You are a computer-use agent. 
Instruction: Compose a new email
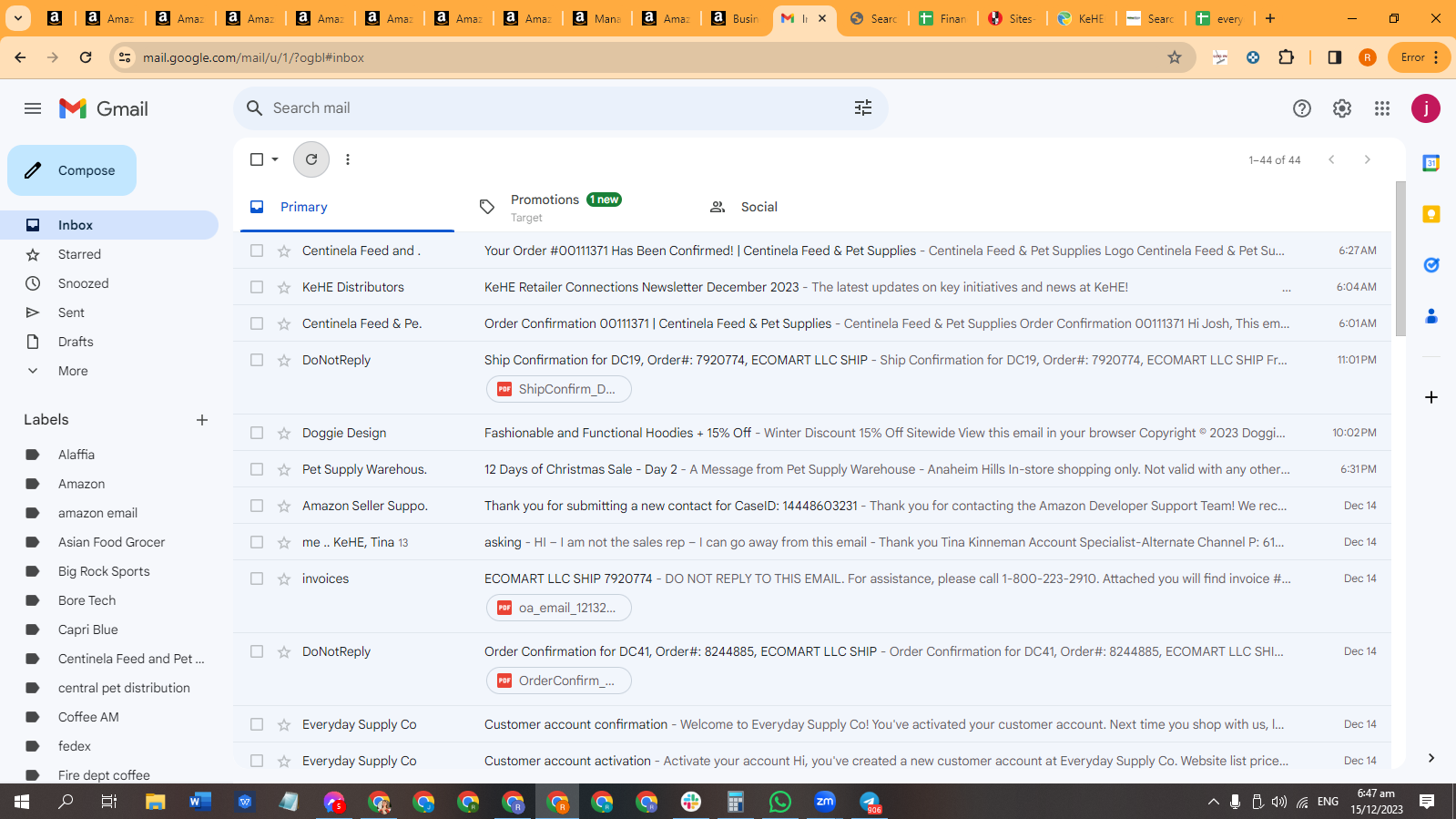tap(72, 170)
